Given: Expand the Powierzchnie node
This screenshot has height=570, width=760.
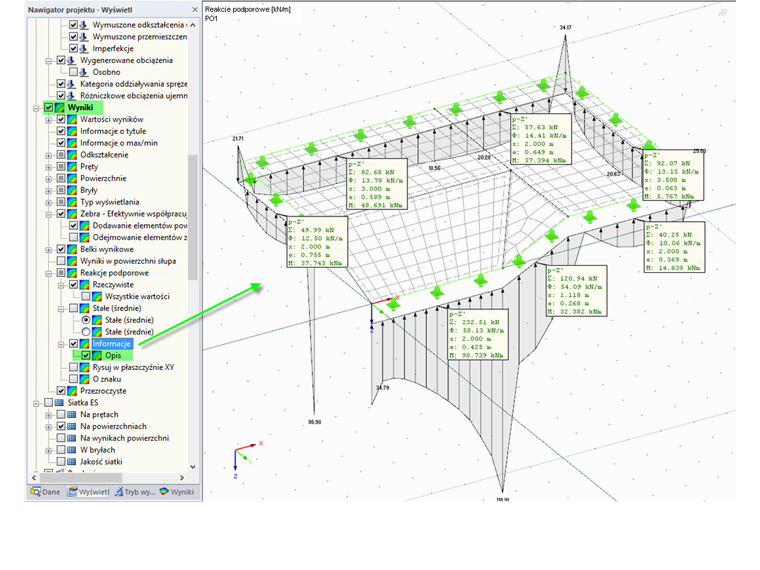Looking at the screenshot, I should [x=48, y=178].
